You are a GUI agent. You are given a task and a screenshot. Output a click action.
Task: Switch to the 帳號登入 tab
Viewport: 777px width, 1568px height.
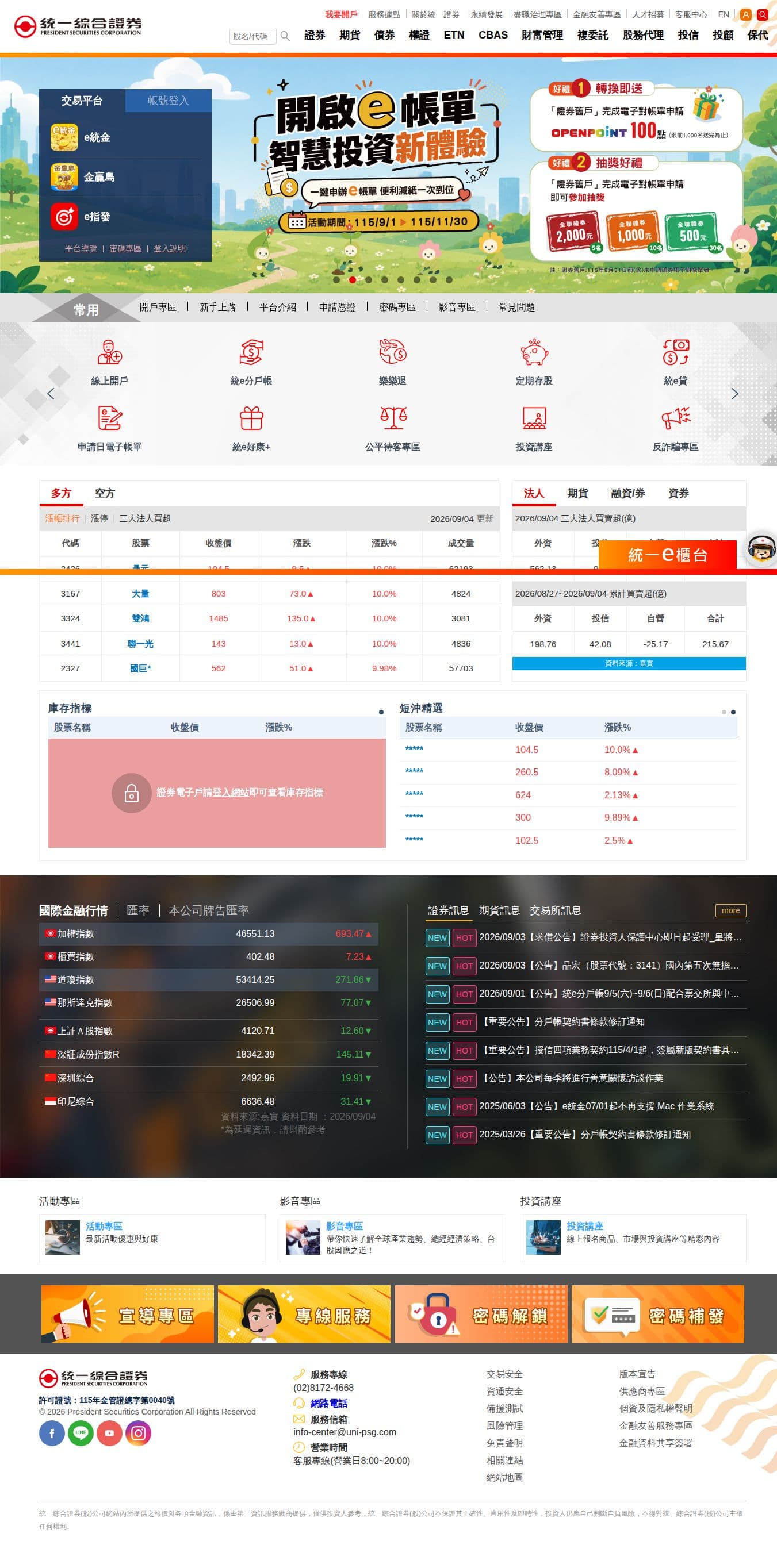coord(168,101)
